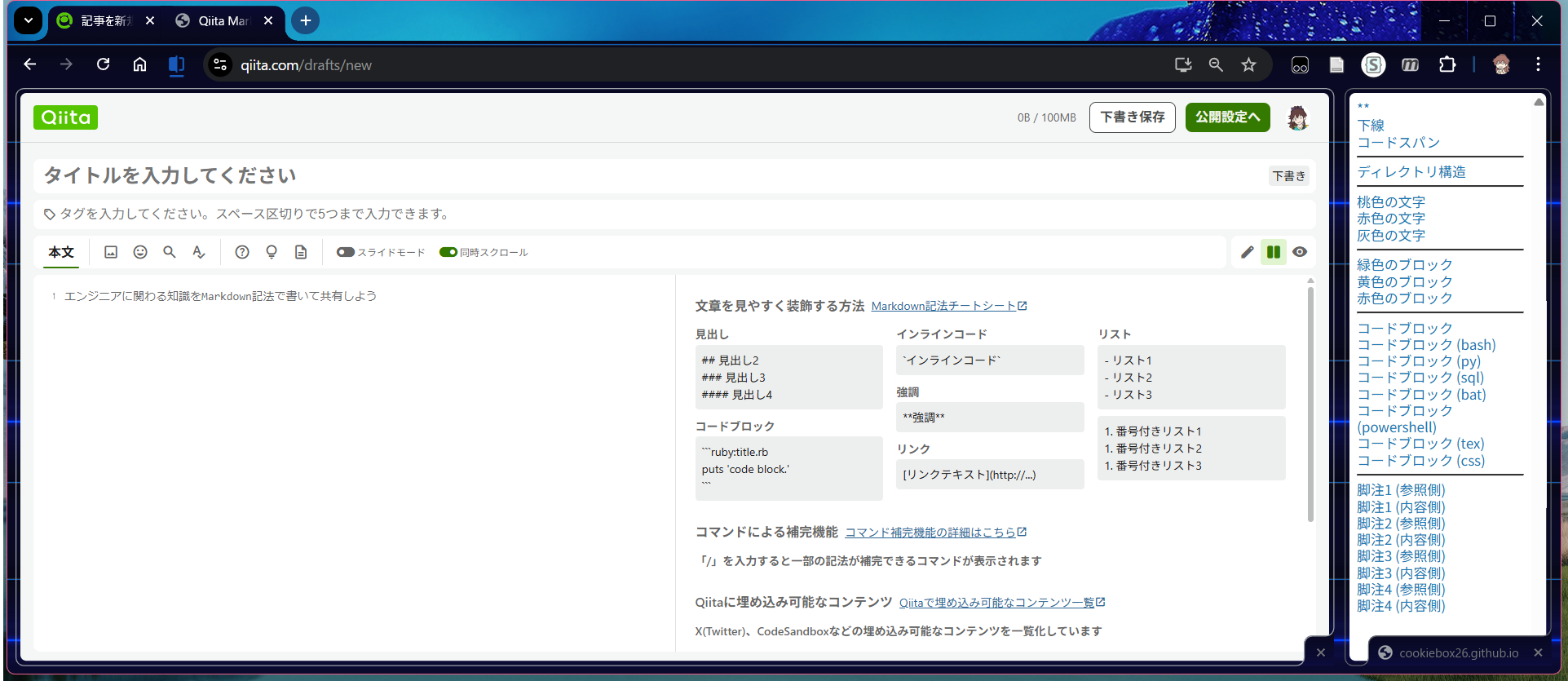Insert 桃色の文字 snippet
1568x681 pixels.
(x=1391, y=202)
